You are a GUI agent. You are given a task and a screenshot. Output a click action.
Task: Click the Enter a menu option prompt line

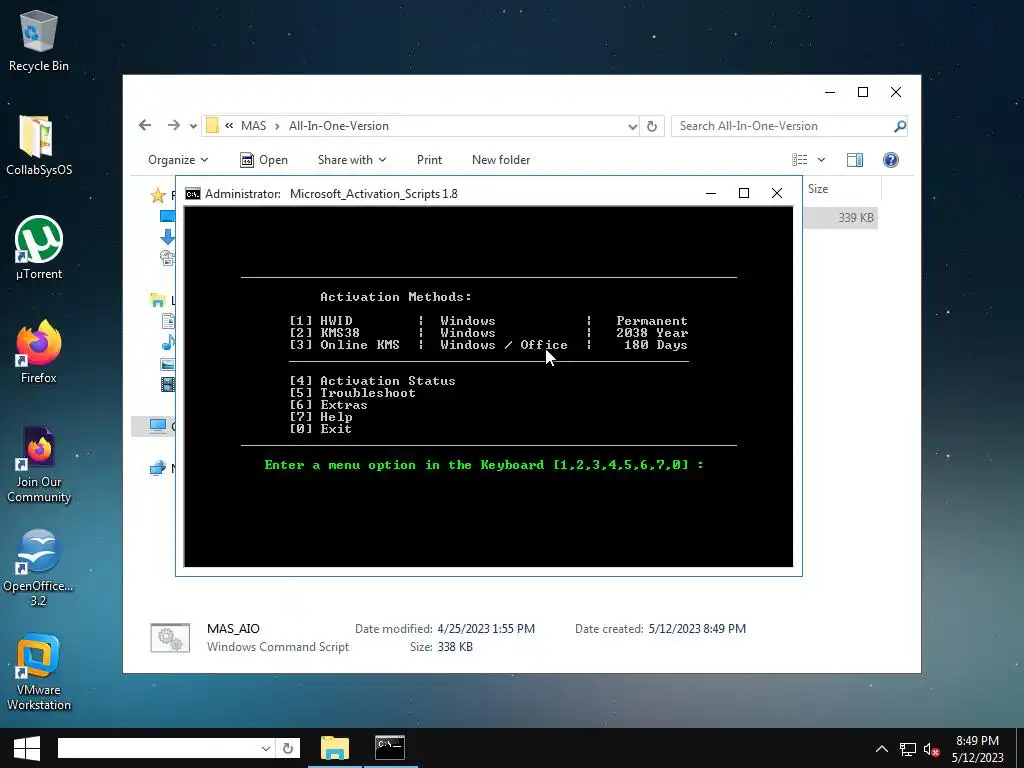point(484,465)
